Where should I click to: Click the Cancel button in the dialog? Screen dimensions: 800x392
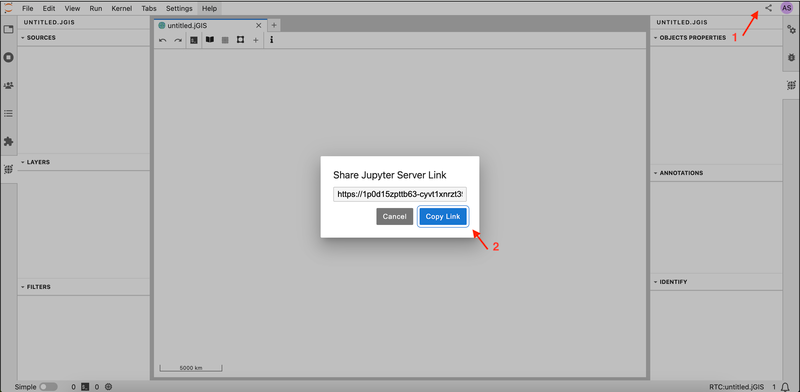click(x=394, y=216)
